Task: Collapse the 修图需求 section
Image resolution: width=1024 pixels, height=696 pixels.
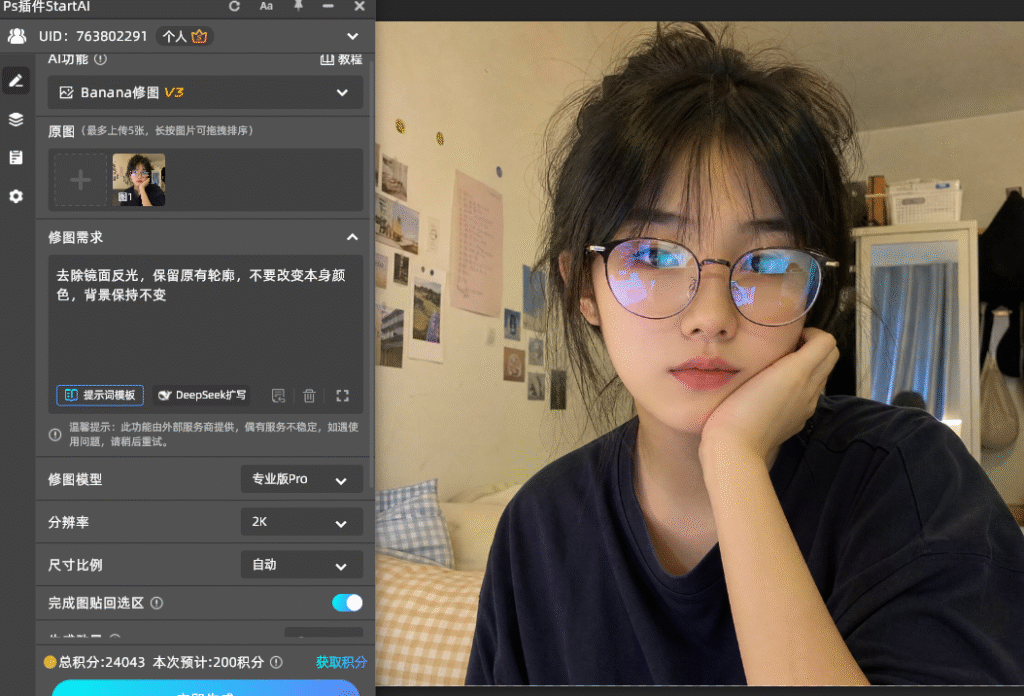Action: pos(352,237)
